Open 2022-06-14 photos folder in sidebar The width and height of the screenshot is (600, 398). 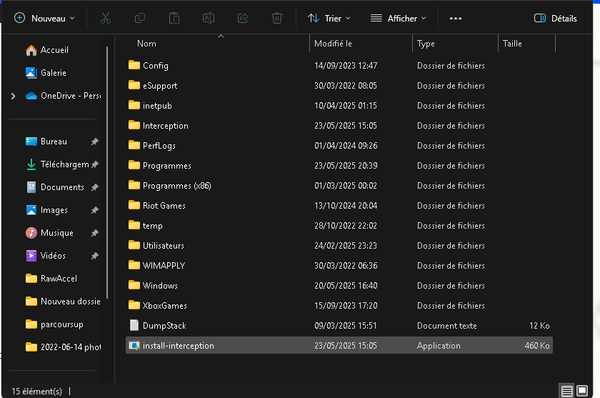click(x=64, y=347)
